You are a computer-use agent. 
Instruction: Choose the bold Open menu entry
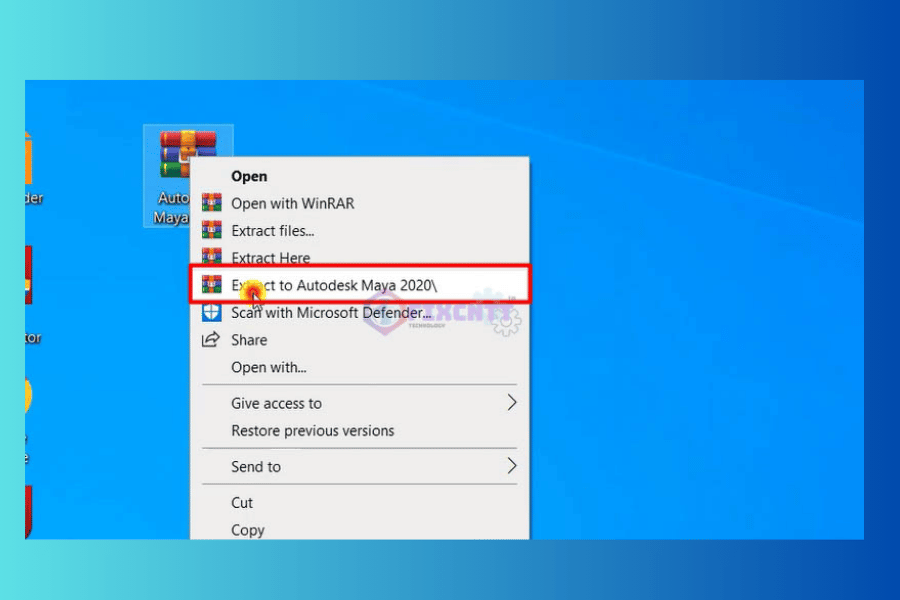(249, 176)
